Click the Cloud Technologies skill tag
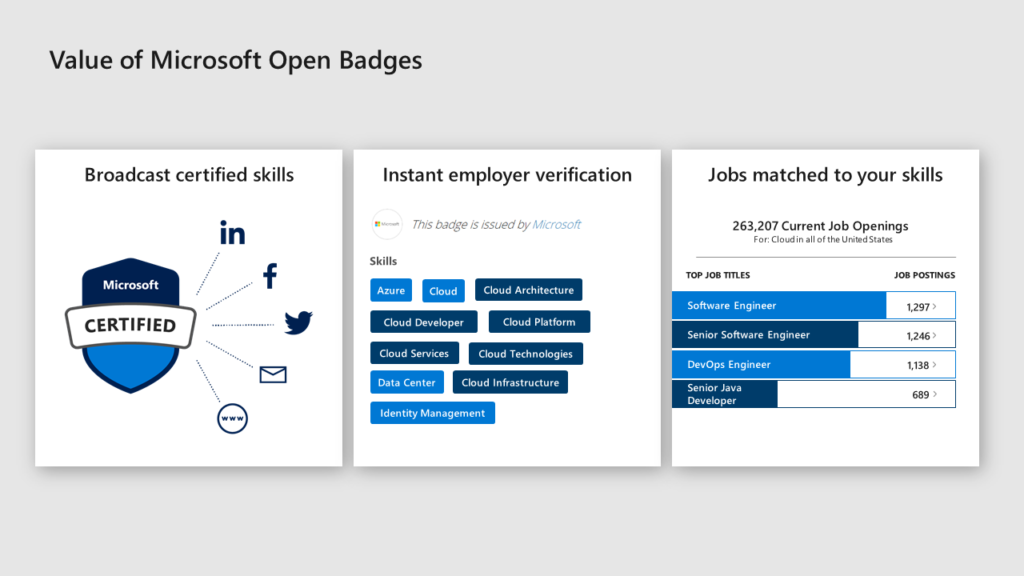 525,353
